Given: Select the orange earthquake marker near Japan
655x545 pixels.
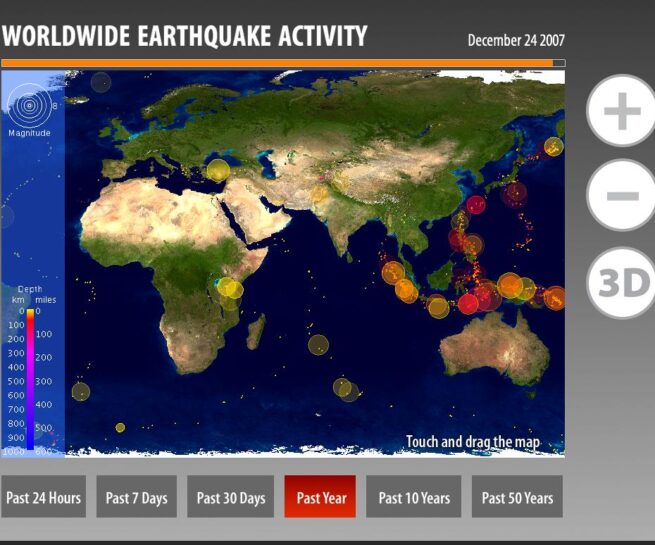Looking at the screenshot, I should pos(553,147).
